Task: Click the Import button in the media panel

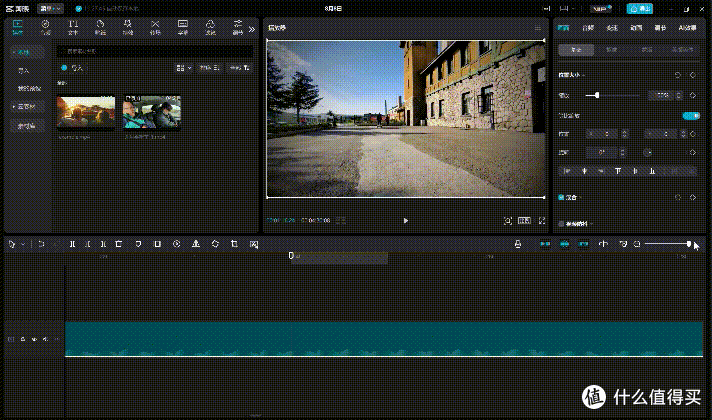Action: point(73,68)
